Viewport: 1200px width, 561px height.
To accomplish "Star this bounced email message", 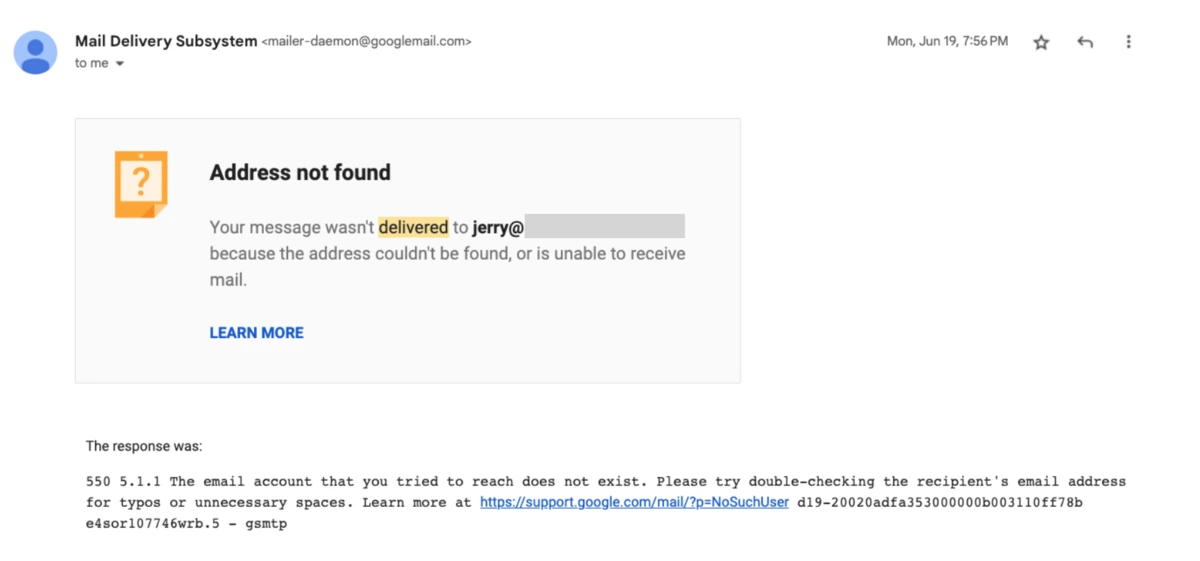I will click(x=1041, y=42).
